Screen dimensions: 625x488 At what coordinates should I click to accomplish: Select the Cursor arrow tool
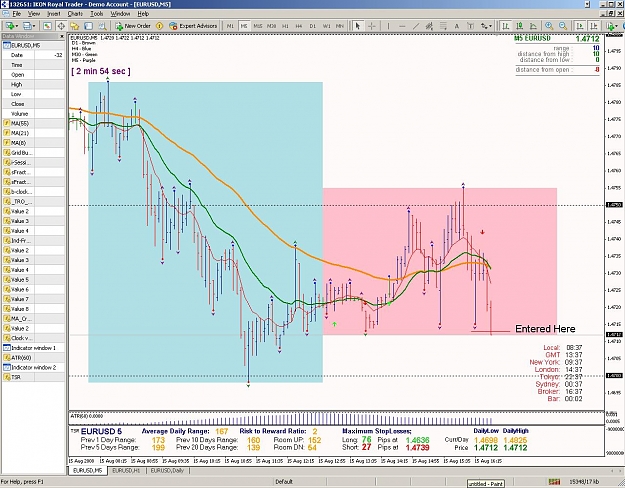point(358,26)
